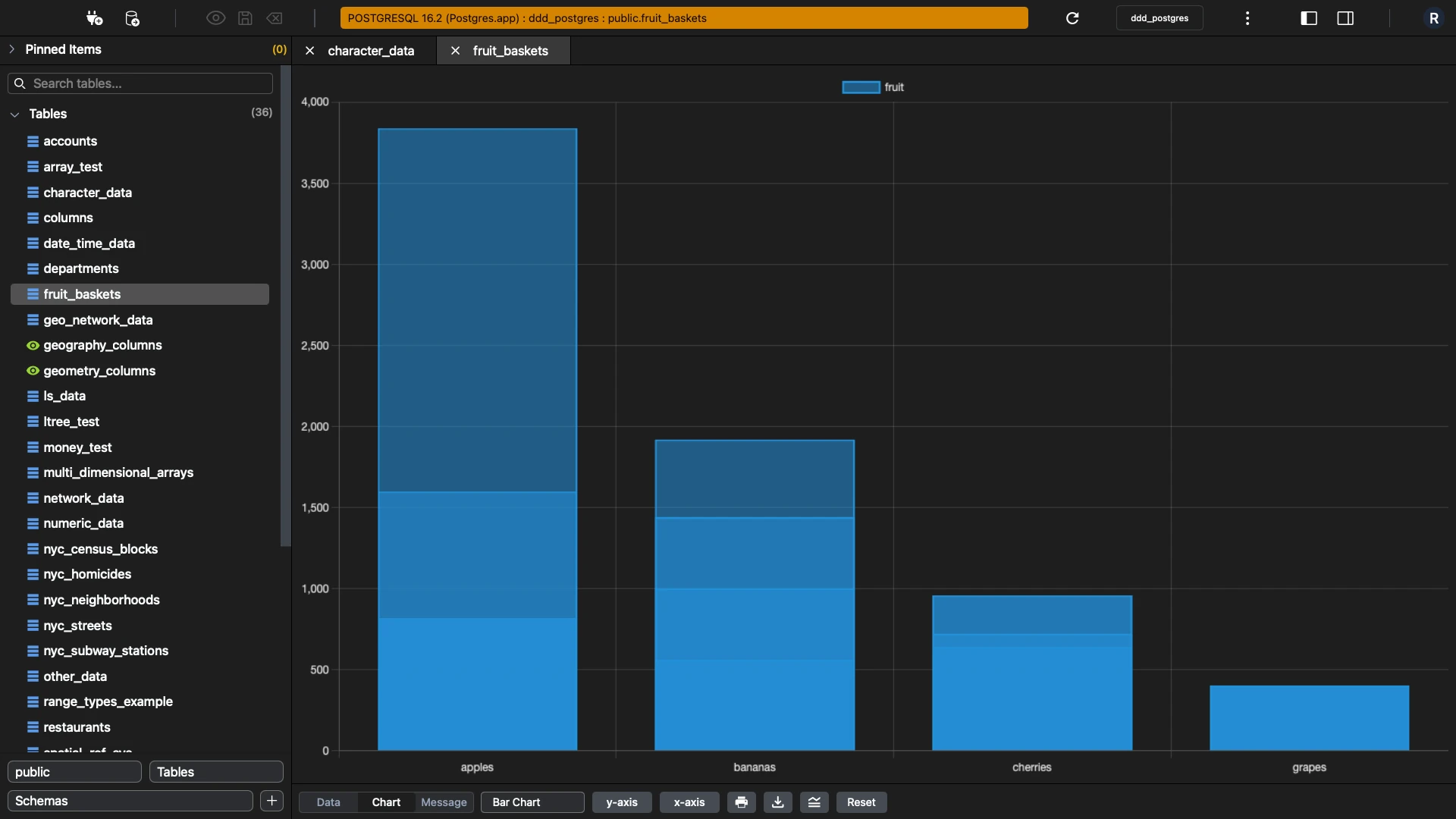Screen dimensions: 1456x819
Task: Click the refresh connection icon
Action: pos(1072,18)
